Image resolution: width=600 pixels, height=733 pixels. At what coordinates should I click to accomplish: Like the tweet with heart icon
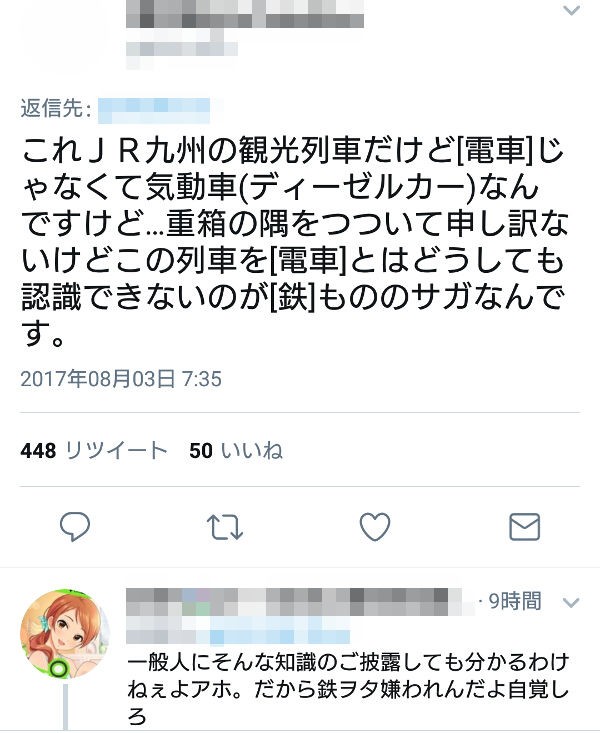(x=375, y=527)
